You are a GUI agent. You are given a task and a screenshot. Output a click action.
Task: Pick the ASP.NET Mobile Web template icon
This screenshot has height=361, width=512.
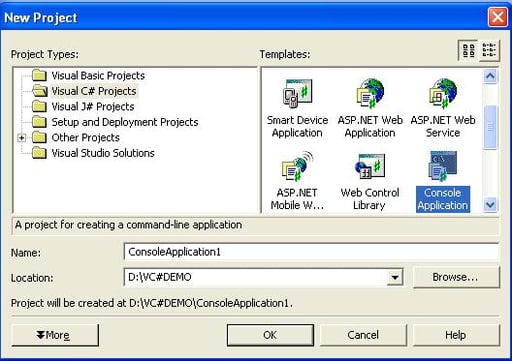[297, 166]
